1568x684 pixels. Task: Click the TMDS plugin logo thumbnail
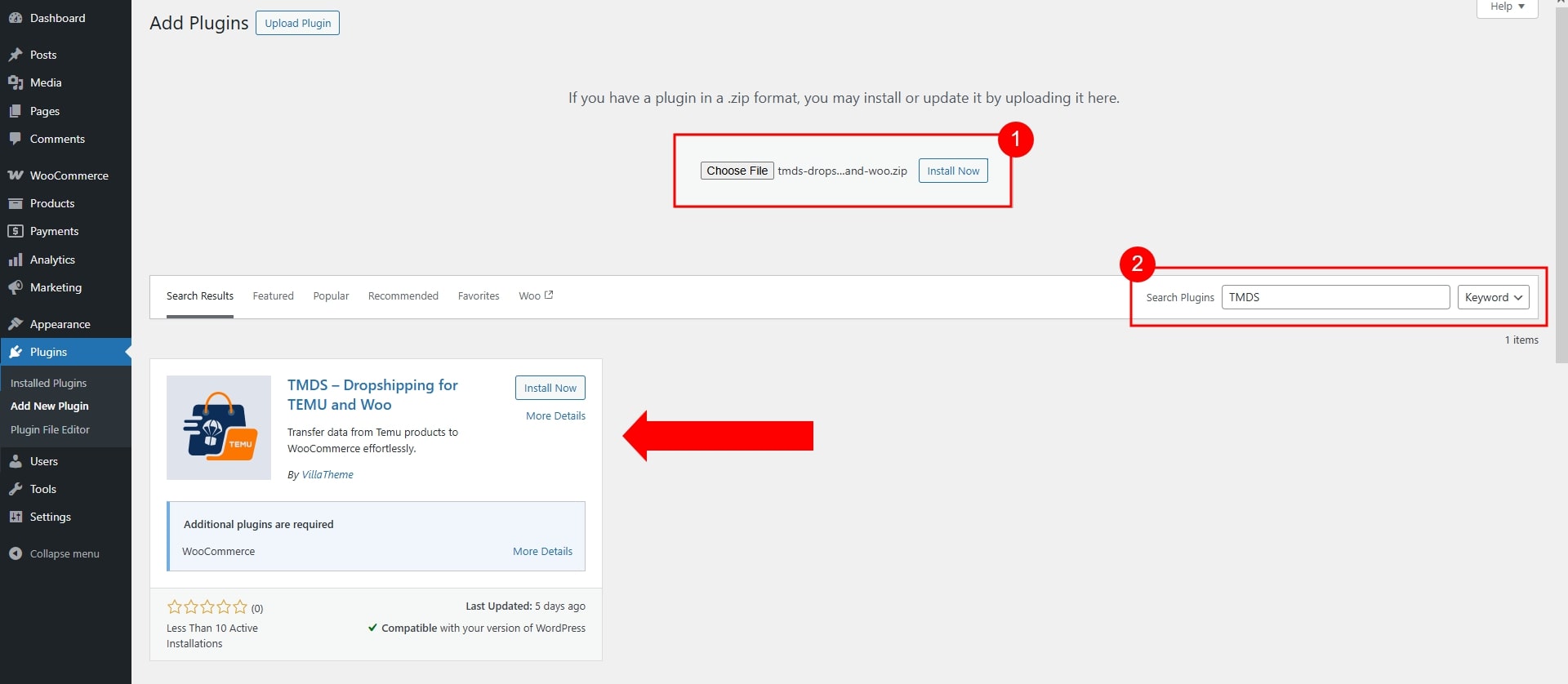click(219, 428)
